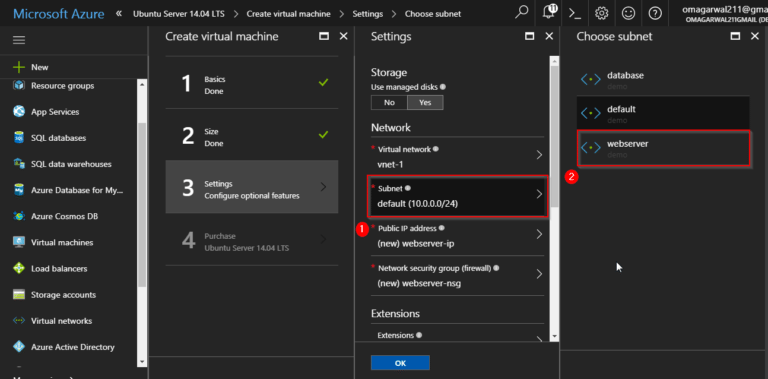This screenshot has width=768, height=379.
Task: Set Use managed disks to Yes
Action: 425,103
